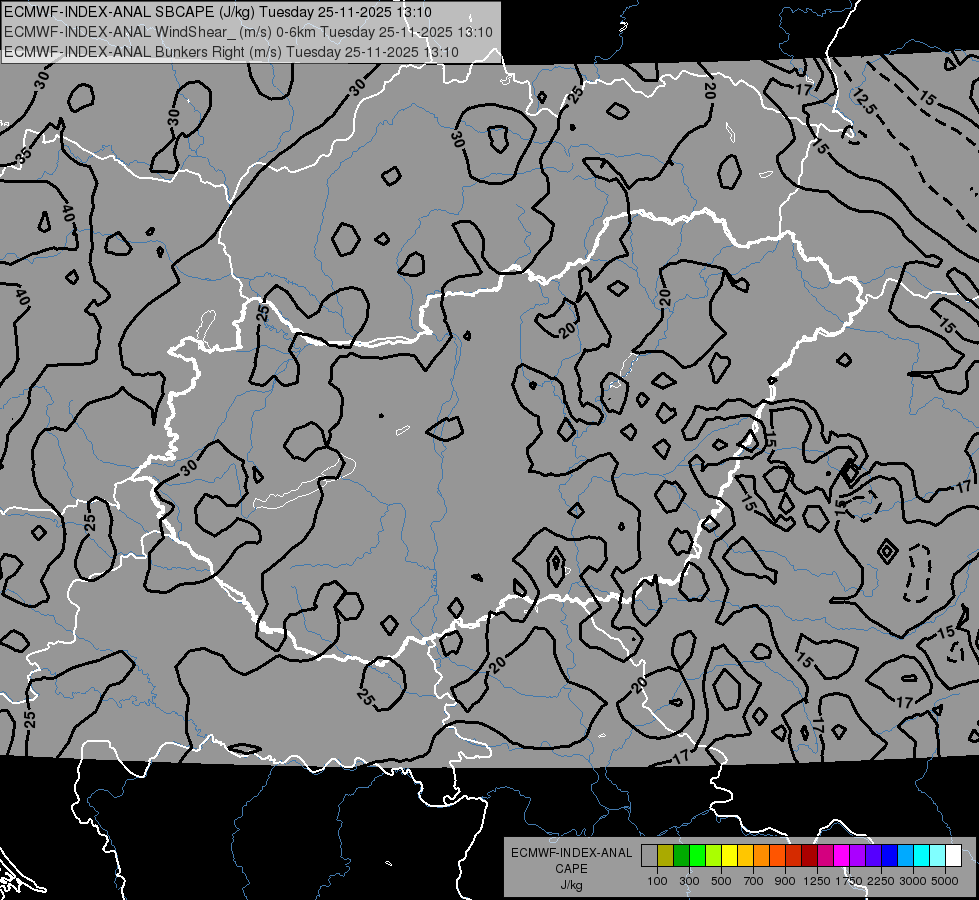Select the sky blue legend swatch
979x900 pixels.
(x=905, y=856)
